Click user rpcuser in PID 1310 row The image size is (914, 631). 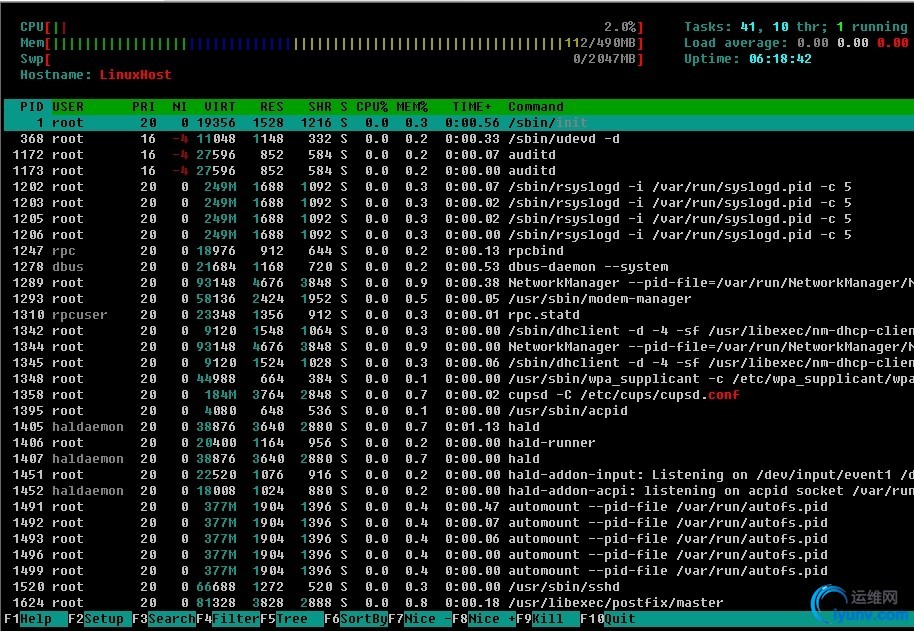pos(80,315)
